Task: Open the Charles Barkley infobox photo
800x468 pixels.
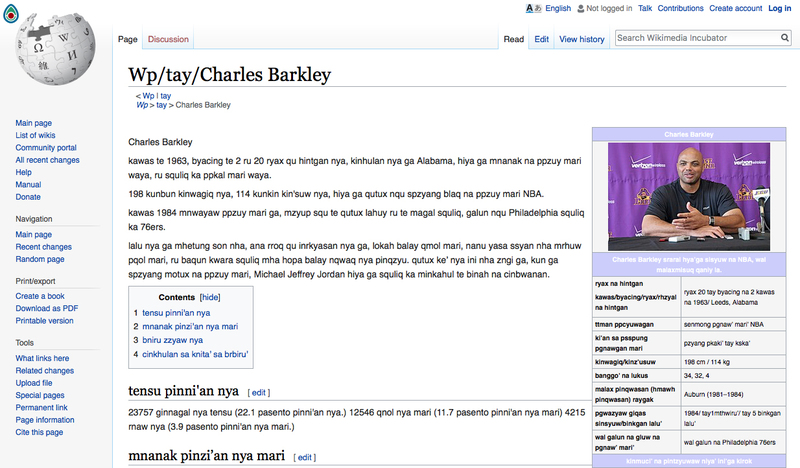Action: [689, 196]
